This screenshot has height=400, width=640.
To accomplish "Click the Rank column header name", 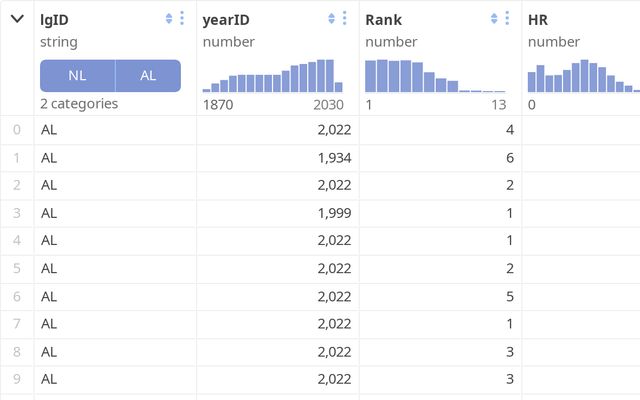I will coord(383,20).
